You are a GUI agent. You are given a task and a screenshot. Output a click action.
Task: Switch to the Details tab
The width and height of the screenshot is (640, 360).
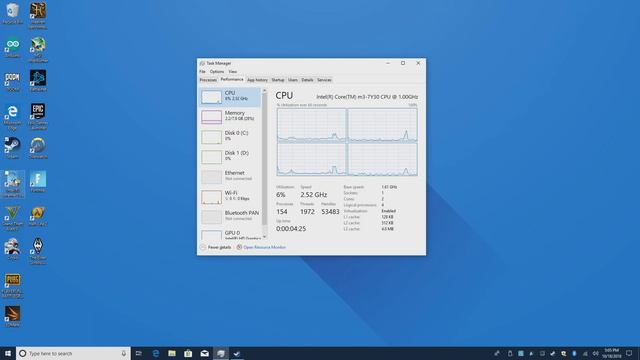(x=307, y=80)
